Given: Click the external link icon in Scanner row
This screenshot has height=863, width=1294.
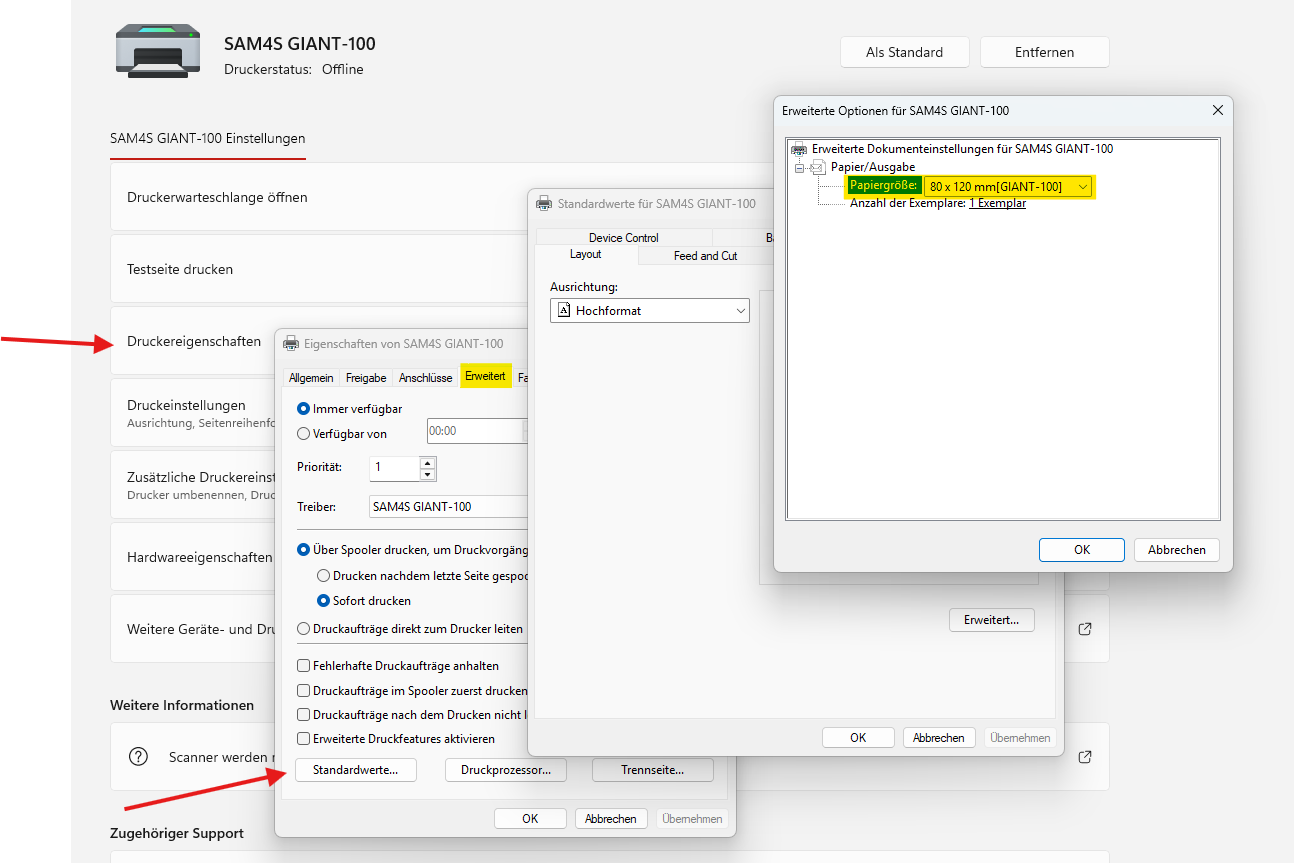Looking at the screenshot, I should coord(1085,757).
